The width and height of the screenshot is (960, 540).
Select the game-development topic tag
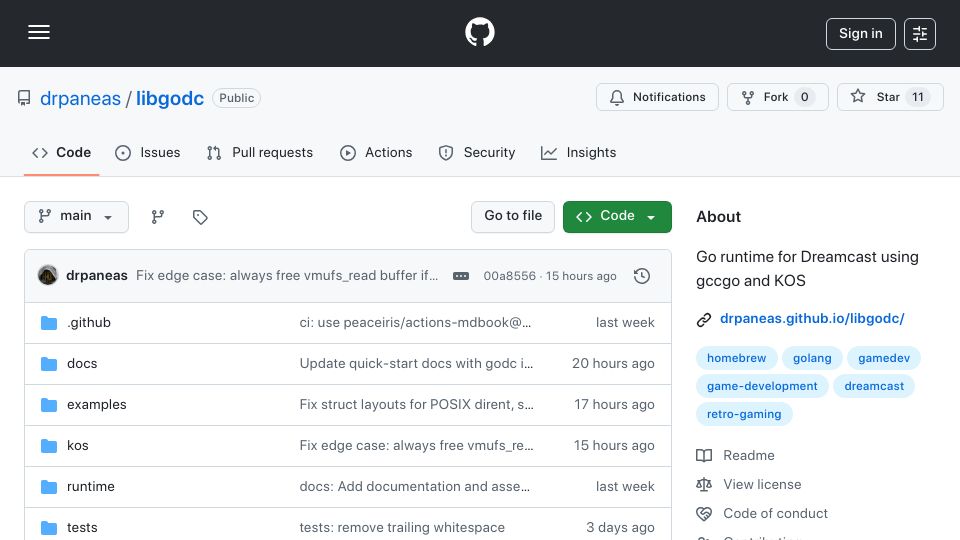pos(762,386)
